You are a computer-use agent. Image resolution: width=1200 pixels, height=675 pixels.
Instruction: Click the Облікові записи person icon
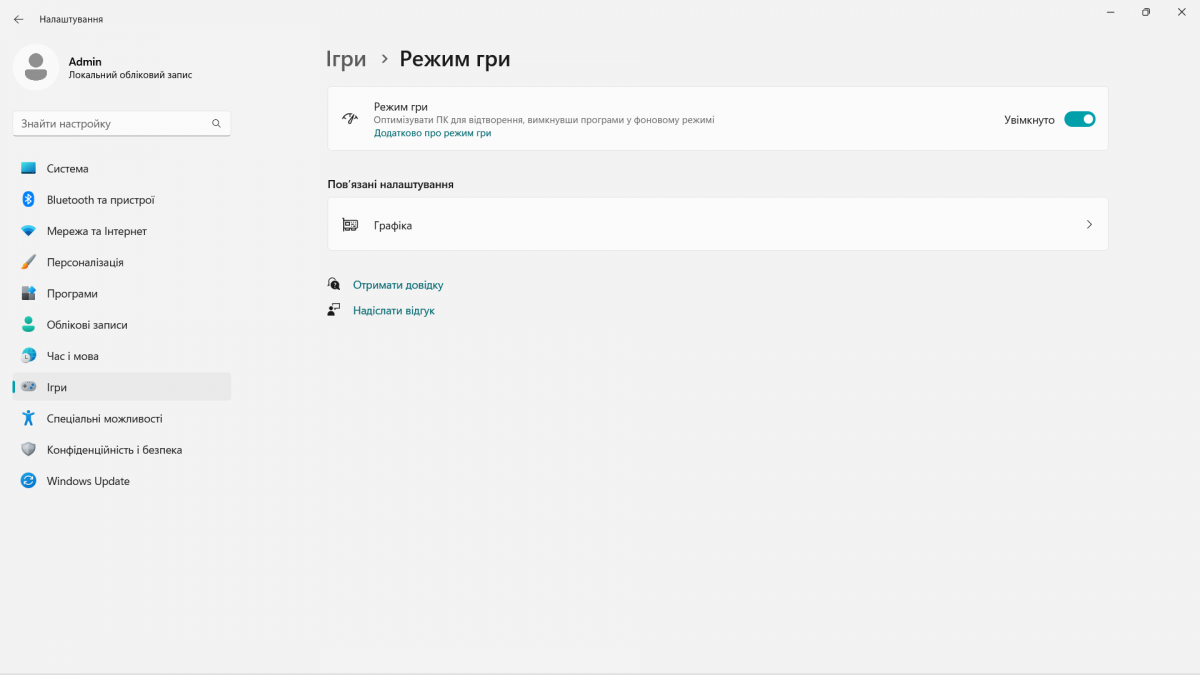click(28, 325)
